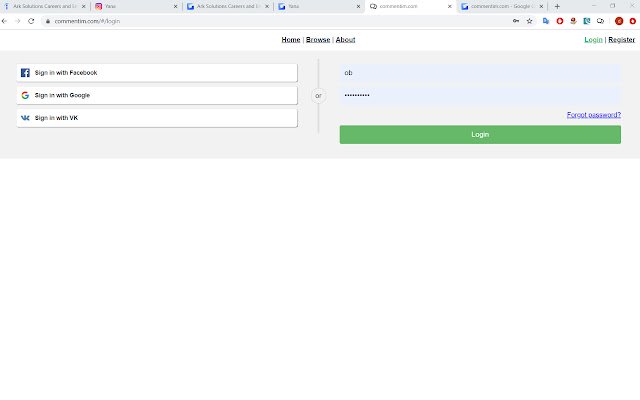The height and width of the screenshot is (400, 640).
Task: Sign in with Facebook
Action: [157, 73]
